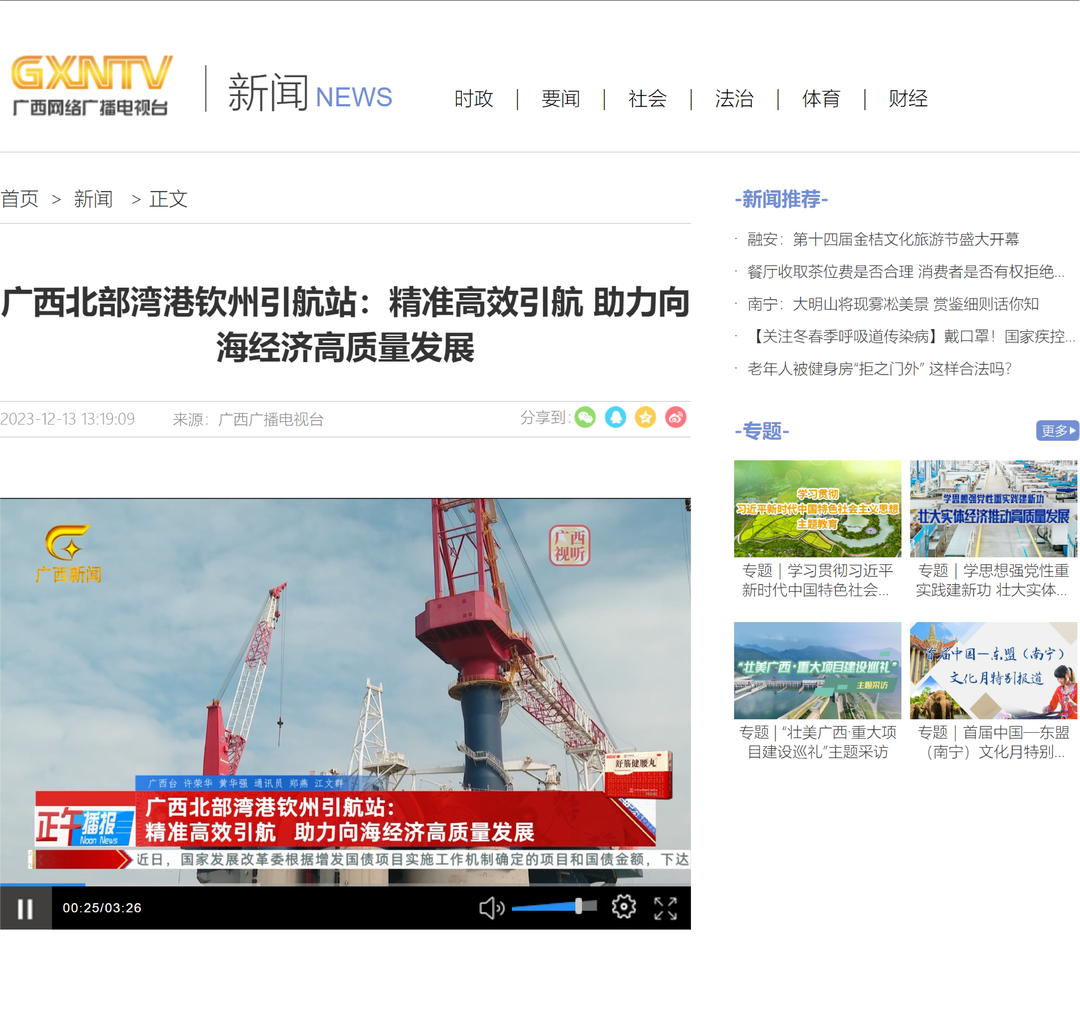Expand more topics via 更多+
Viewport: 1080px width, 1009px height.
coord(1056,430)
